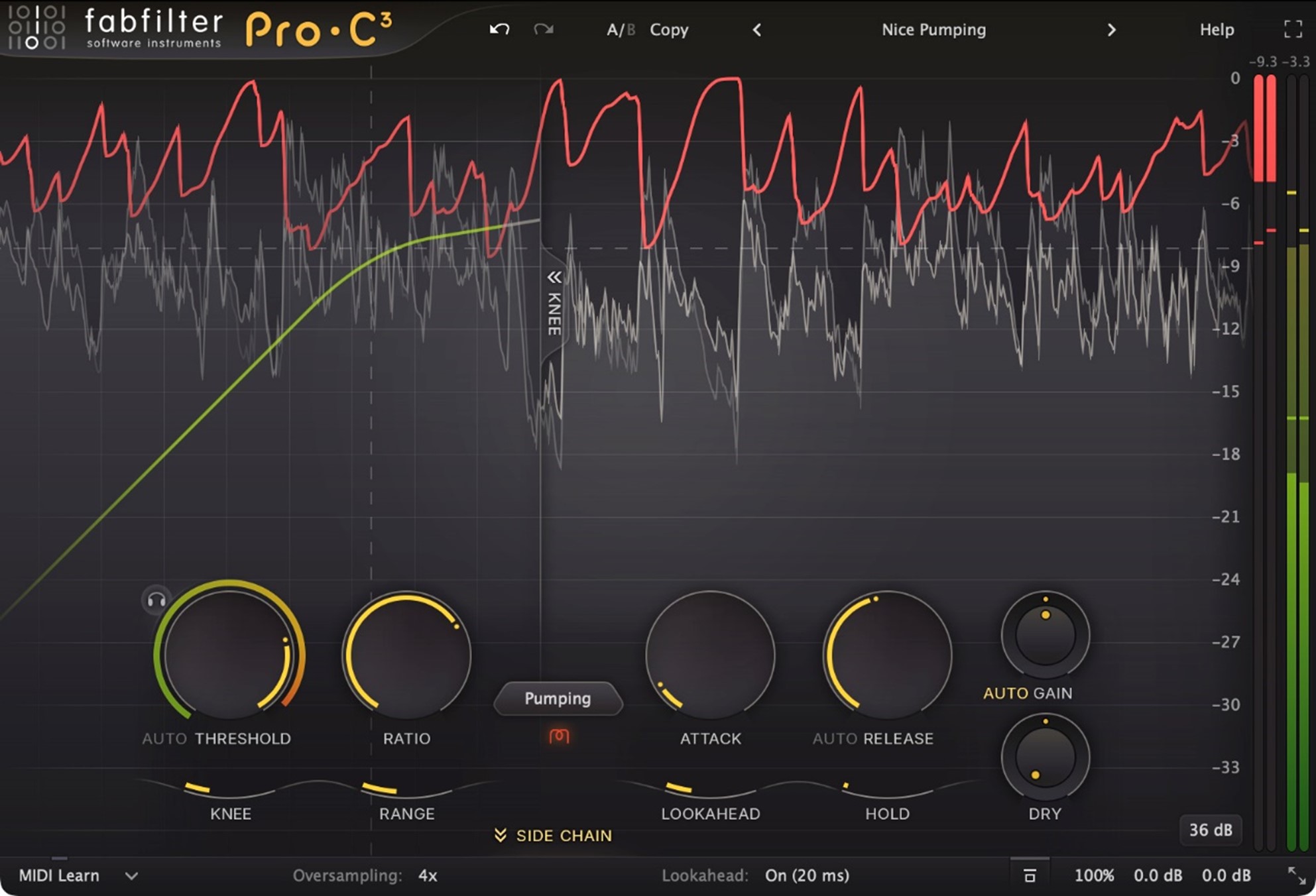Click the resize arrows icon at bottom right
The image size is (1316, 896).
pyautogui.click(x=1296, y=875)
